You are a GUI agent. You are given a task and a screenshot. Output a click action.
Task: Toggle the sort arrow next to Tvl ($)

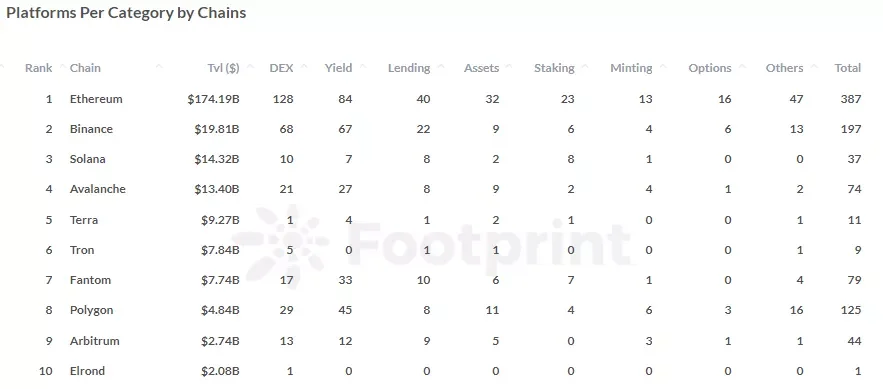pyautogui.click(x=249, y=67)
